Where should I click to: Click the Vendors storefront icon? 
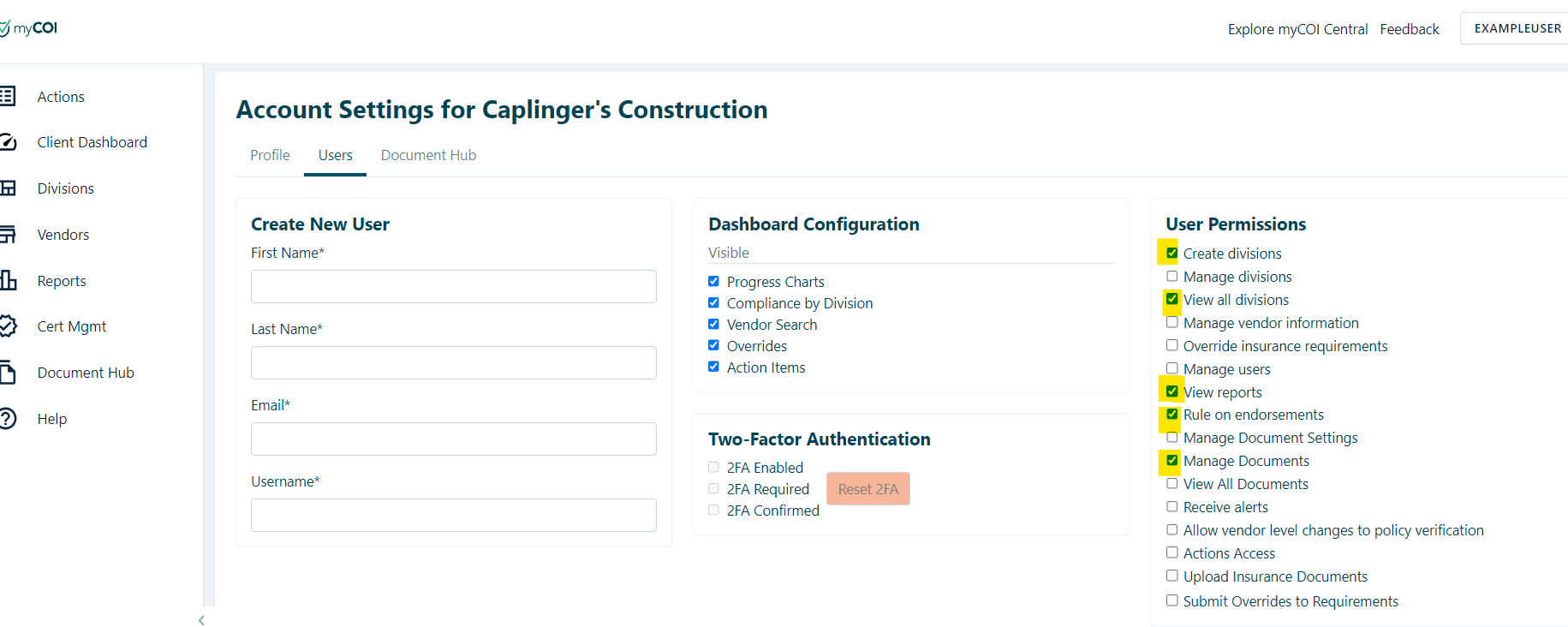(8, 234)
